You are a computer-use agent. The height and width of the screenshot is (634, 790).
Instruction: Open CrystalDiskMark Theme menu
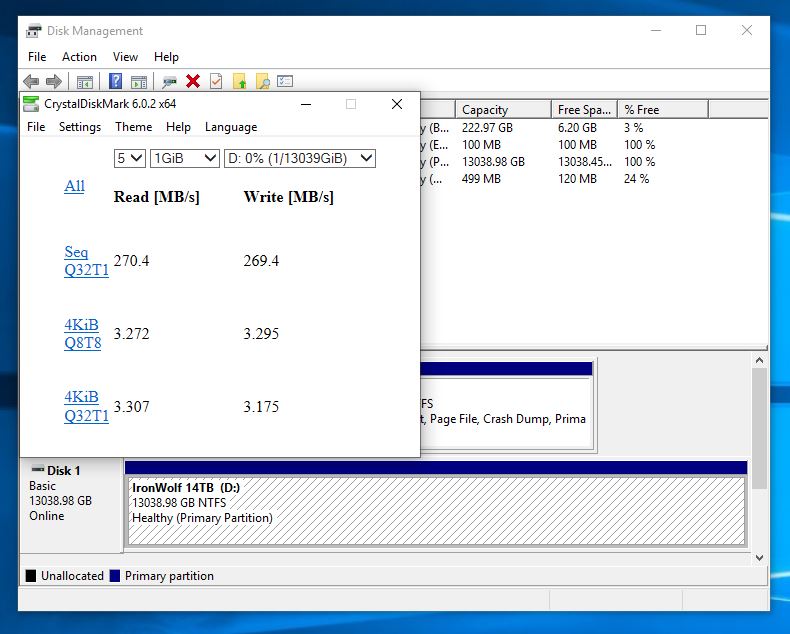(134, 126)
